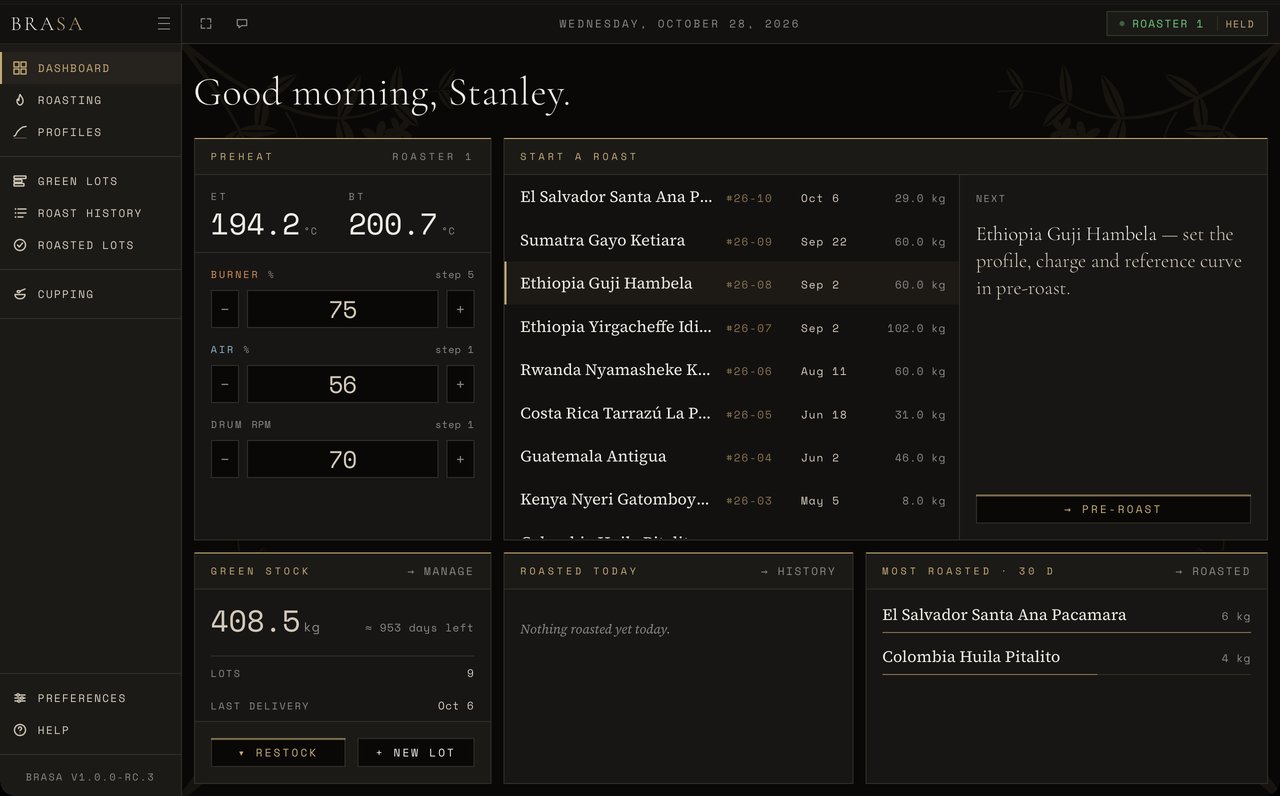The image size is (1280, 796).
Task: Open the comments speech bubble icon
Action: (x=242, y=24)
